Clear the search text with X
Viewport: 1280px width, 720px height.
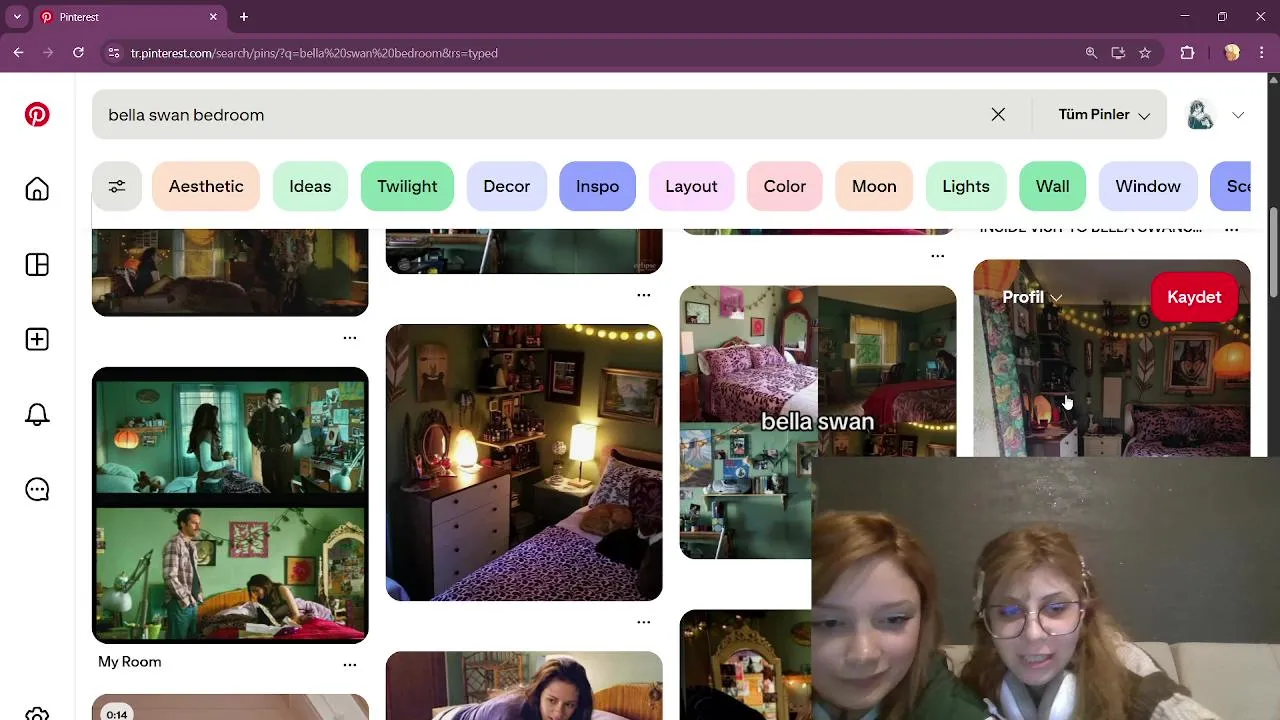[x=998, y=114]
